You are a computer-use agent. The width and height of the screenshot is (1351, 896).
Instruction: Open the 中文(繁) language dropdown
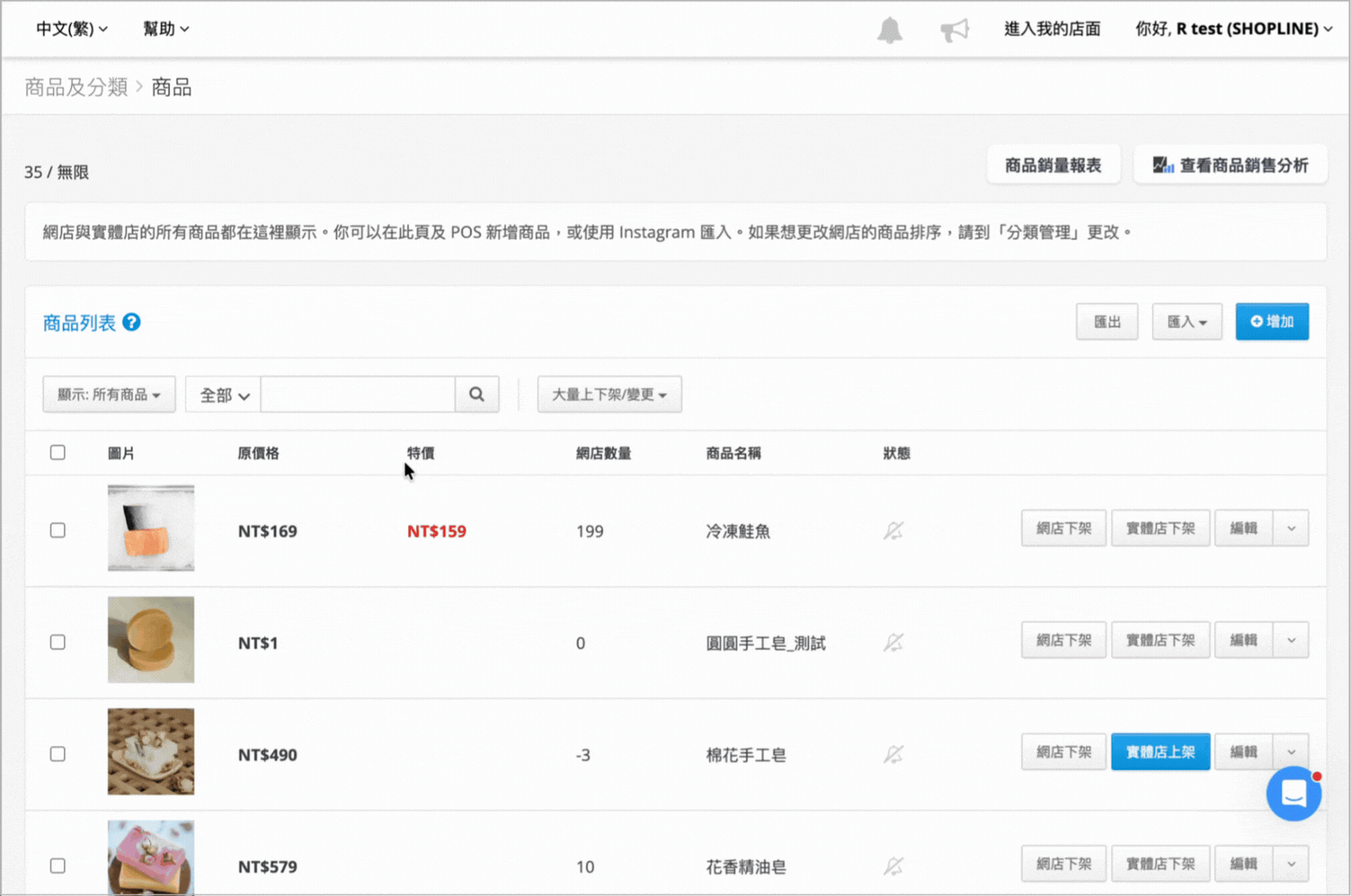point(72,28)
